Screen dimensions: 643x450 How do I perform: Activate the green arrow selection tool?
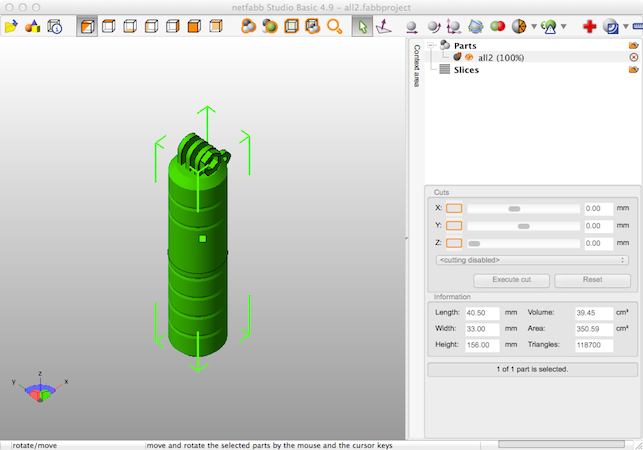click(364, 26)
